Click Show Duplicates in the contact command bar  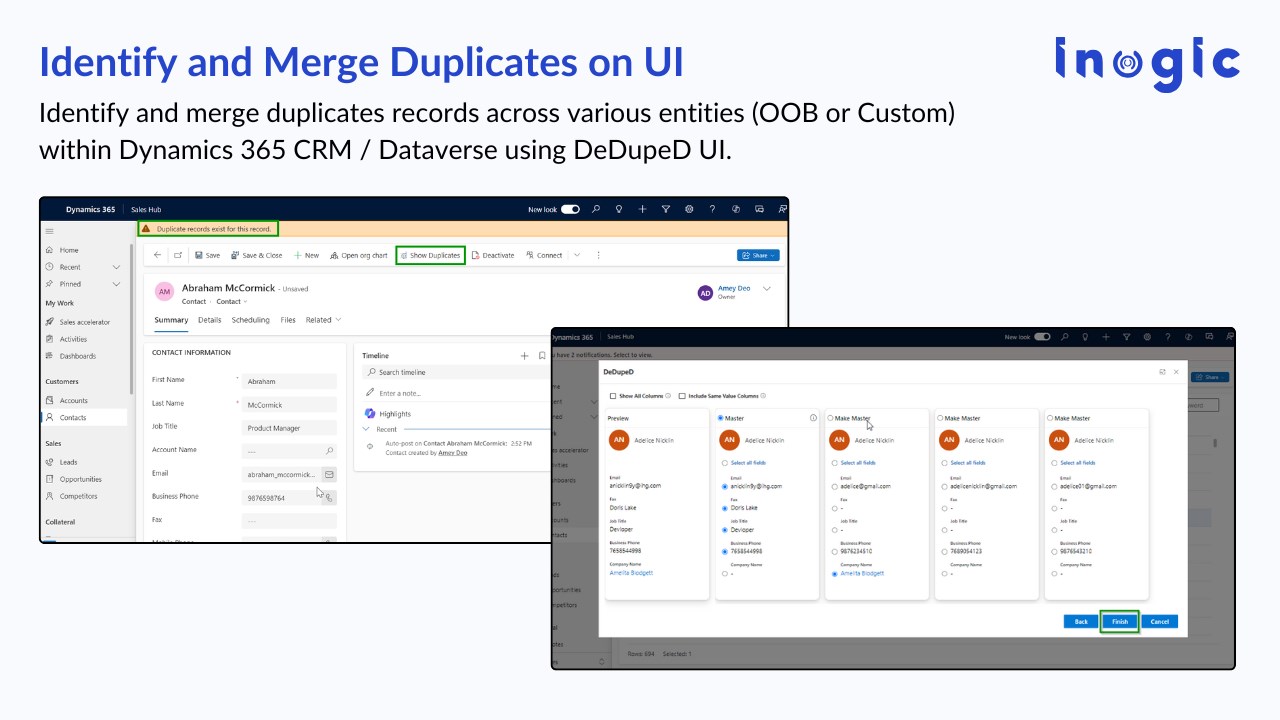click(x=431, y=255)
